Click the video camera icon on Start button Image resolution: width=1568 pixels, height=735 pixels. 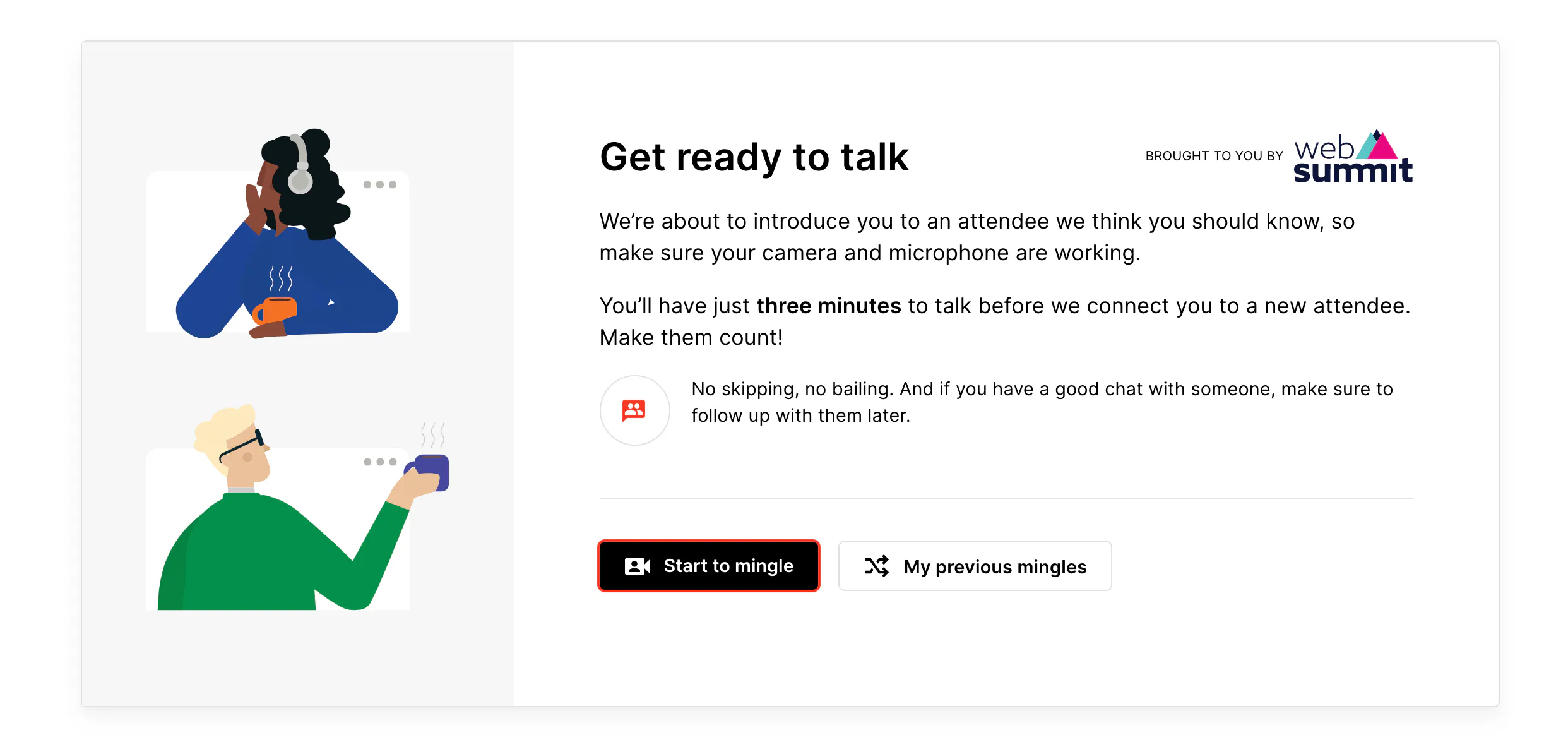pyautogui.click(x=637, y=566)
